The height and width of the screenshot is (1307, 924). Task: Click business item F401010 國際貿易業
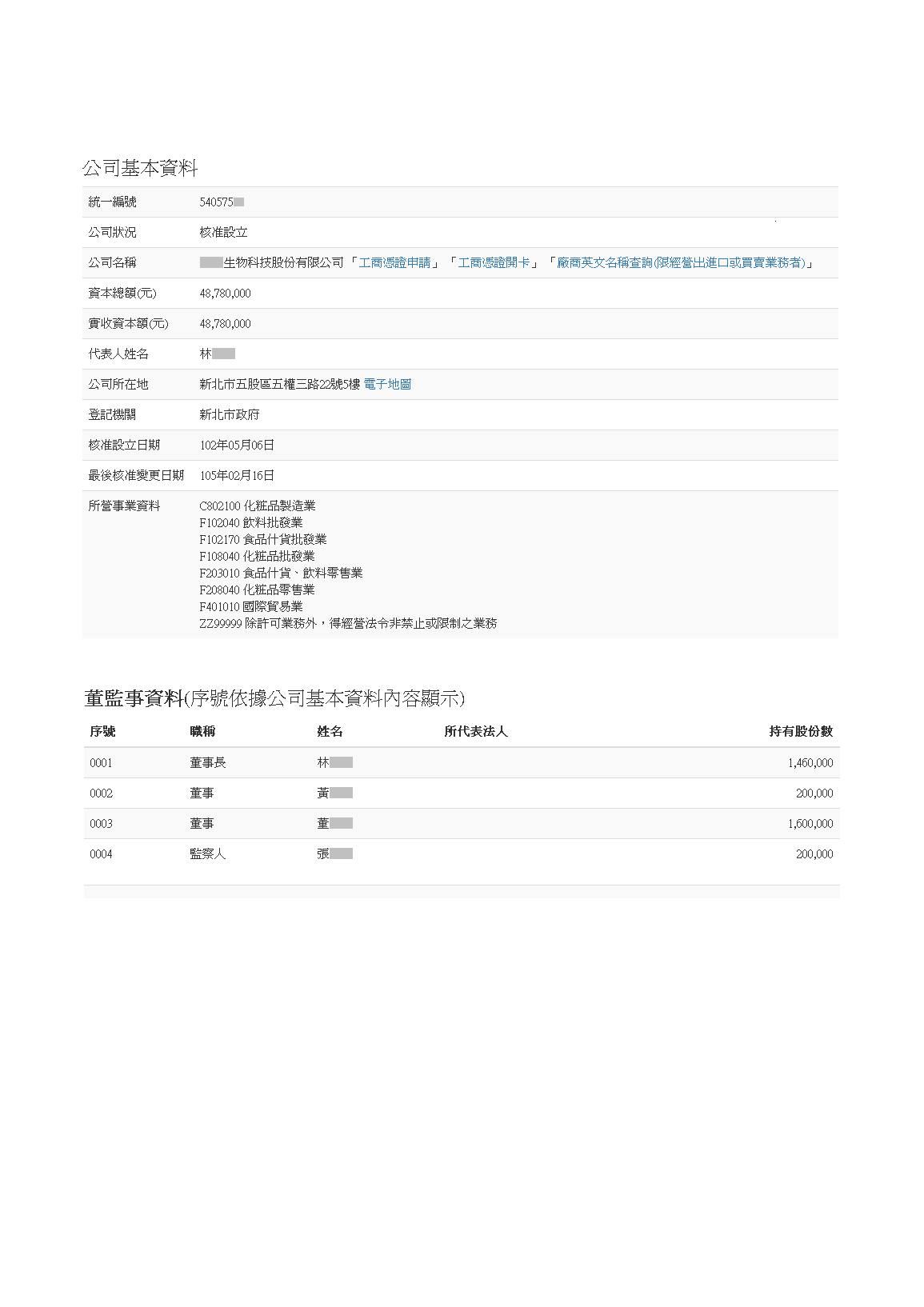click(250, 606)
